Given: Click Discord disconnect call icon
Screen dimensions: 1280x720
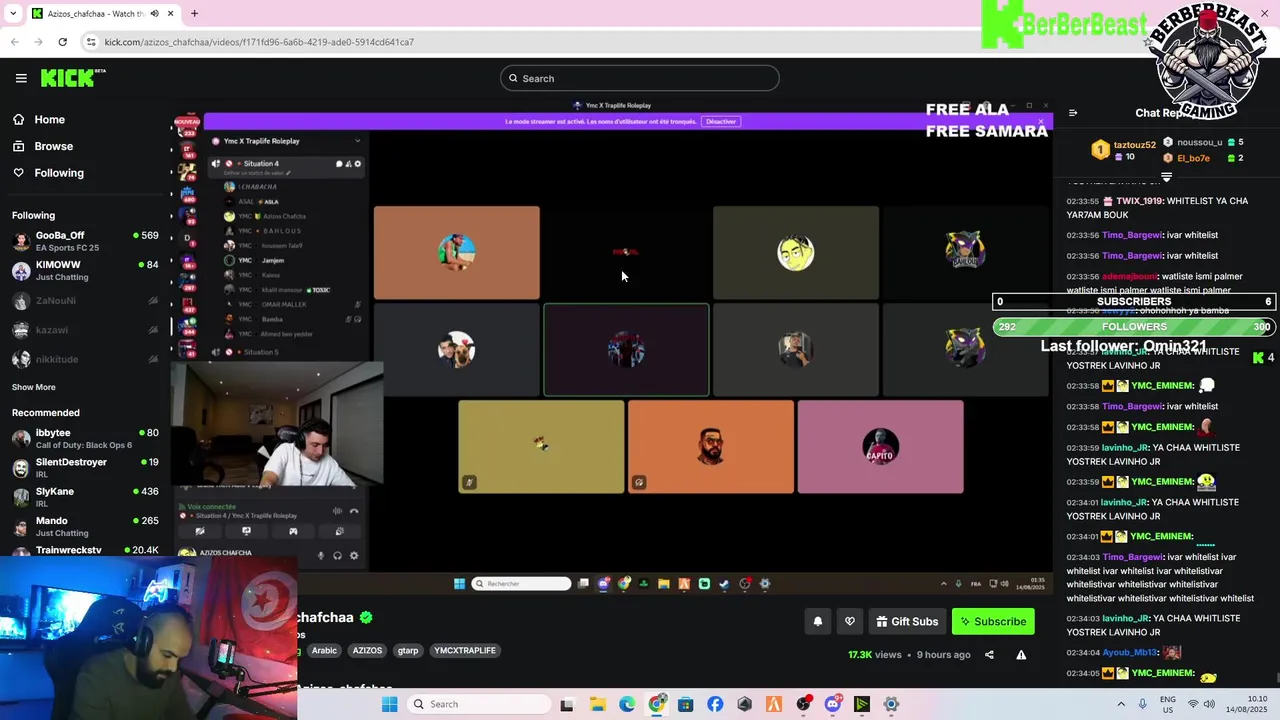Looking at the screenshot, I should pyautogui.click(x=353, y=511).
